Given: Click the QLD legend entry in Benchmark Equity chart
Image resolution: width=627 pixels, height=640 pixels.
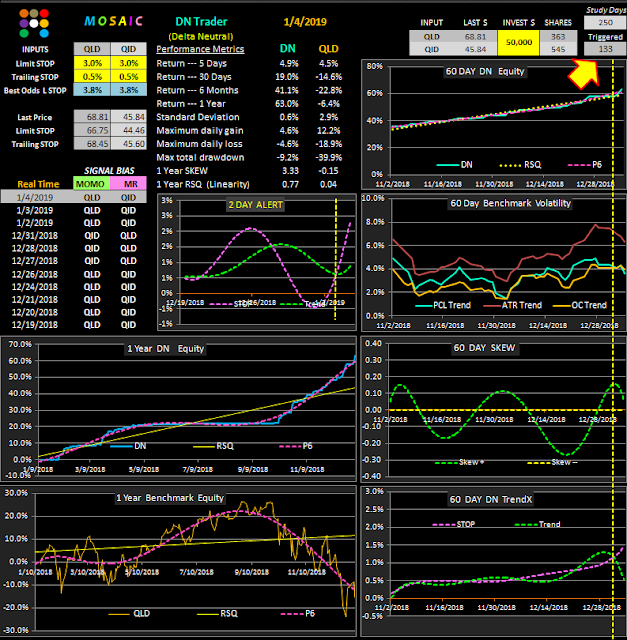Looking at the screenshot, I should coord(129,613).
